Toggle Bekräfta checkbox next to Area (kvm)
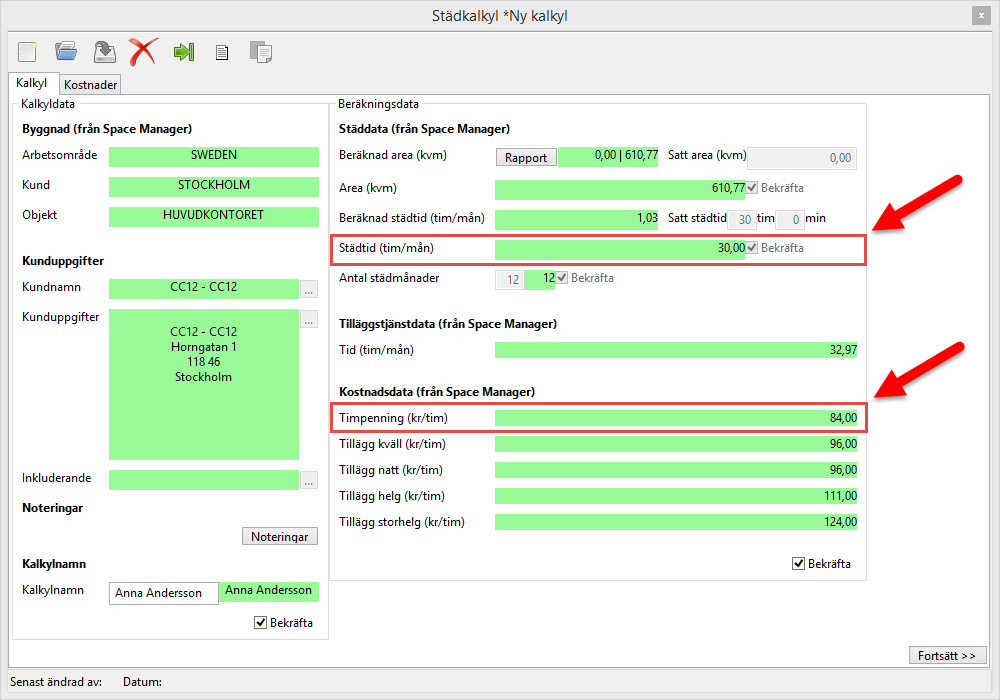This screenshot has height=700, width=1000. coord(752,188)
